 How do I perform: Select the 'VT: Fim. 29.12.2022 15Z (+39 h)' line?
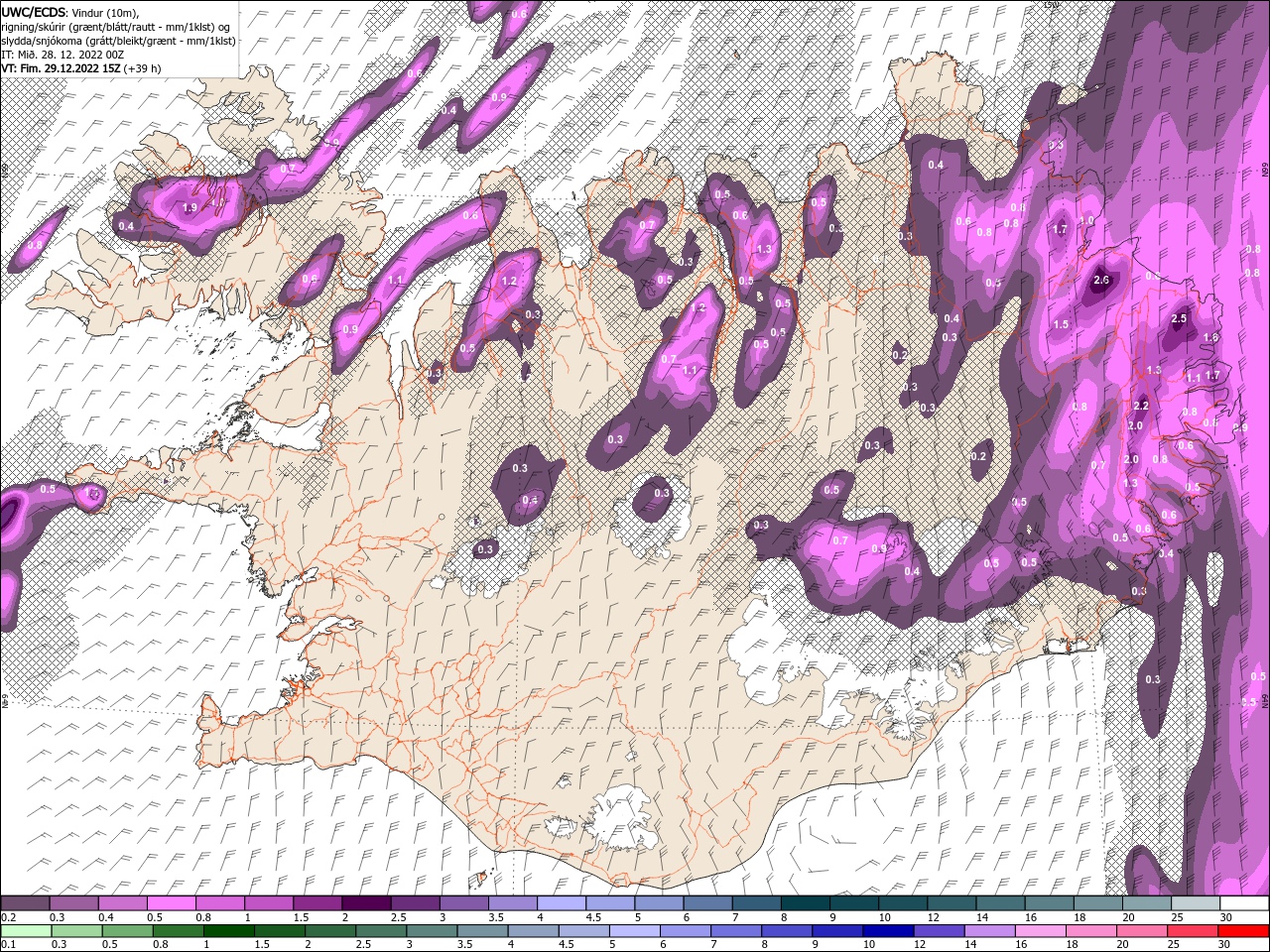click(81, 68)
